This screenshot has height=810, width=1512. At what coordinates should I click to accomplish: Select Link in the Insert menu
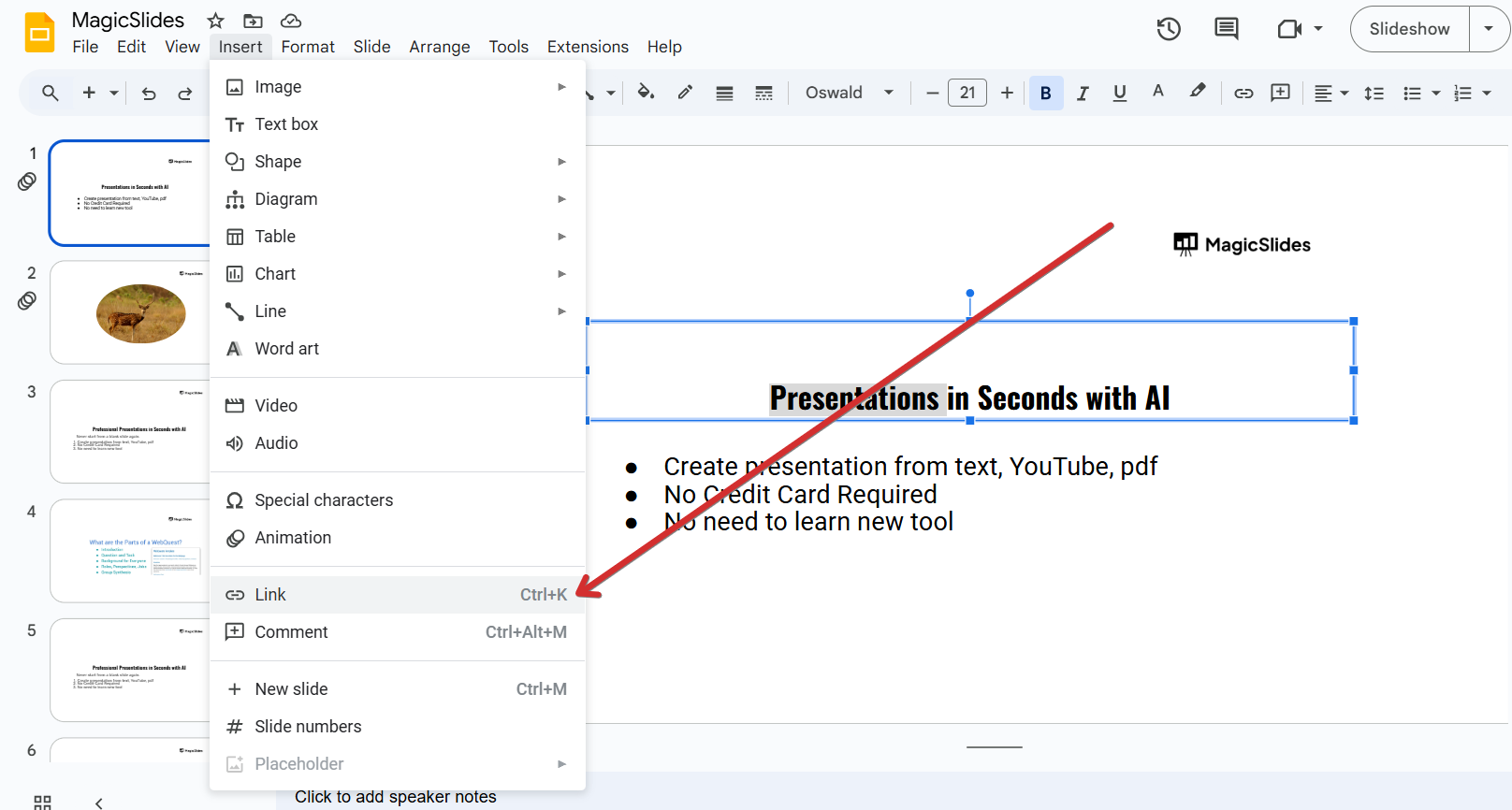(x=398, y=595)
